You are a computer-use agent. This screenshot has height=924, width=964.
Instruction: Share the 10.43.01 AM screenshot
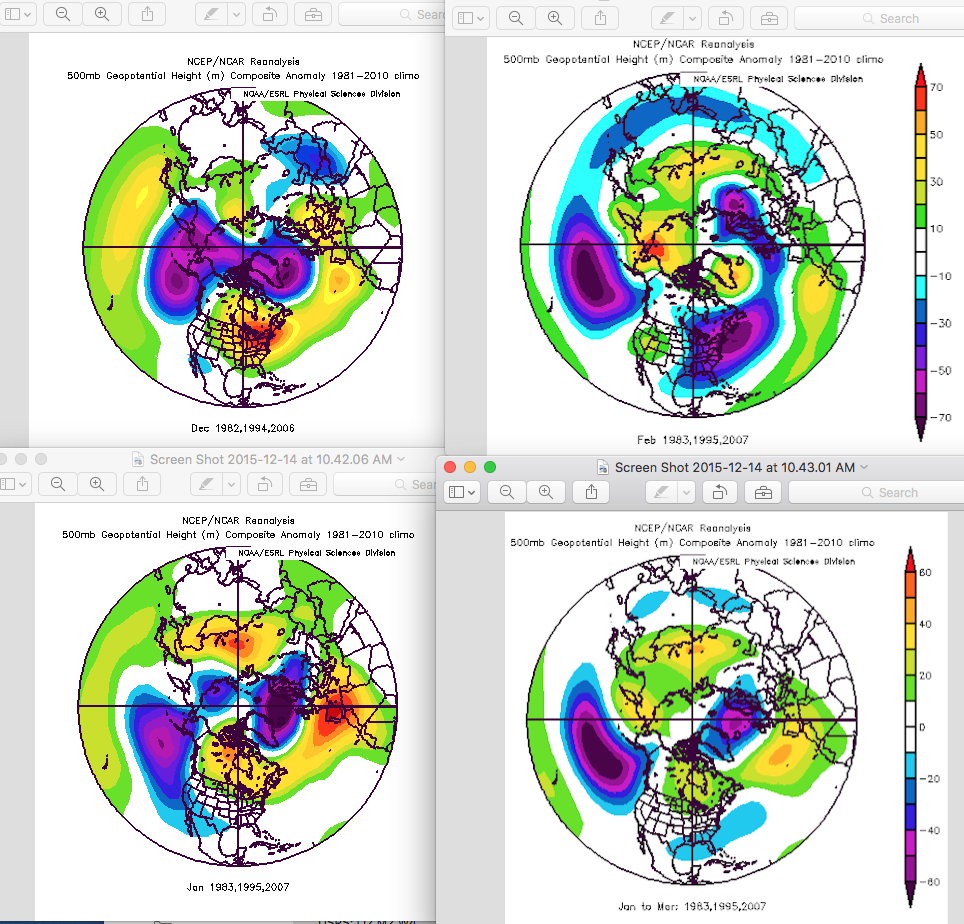tap(592, 492)
